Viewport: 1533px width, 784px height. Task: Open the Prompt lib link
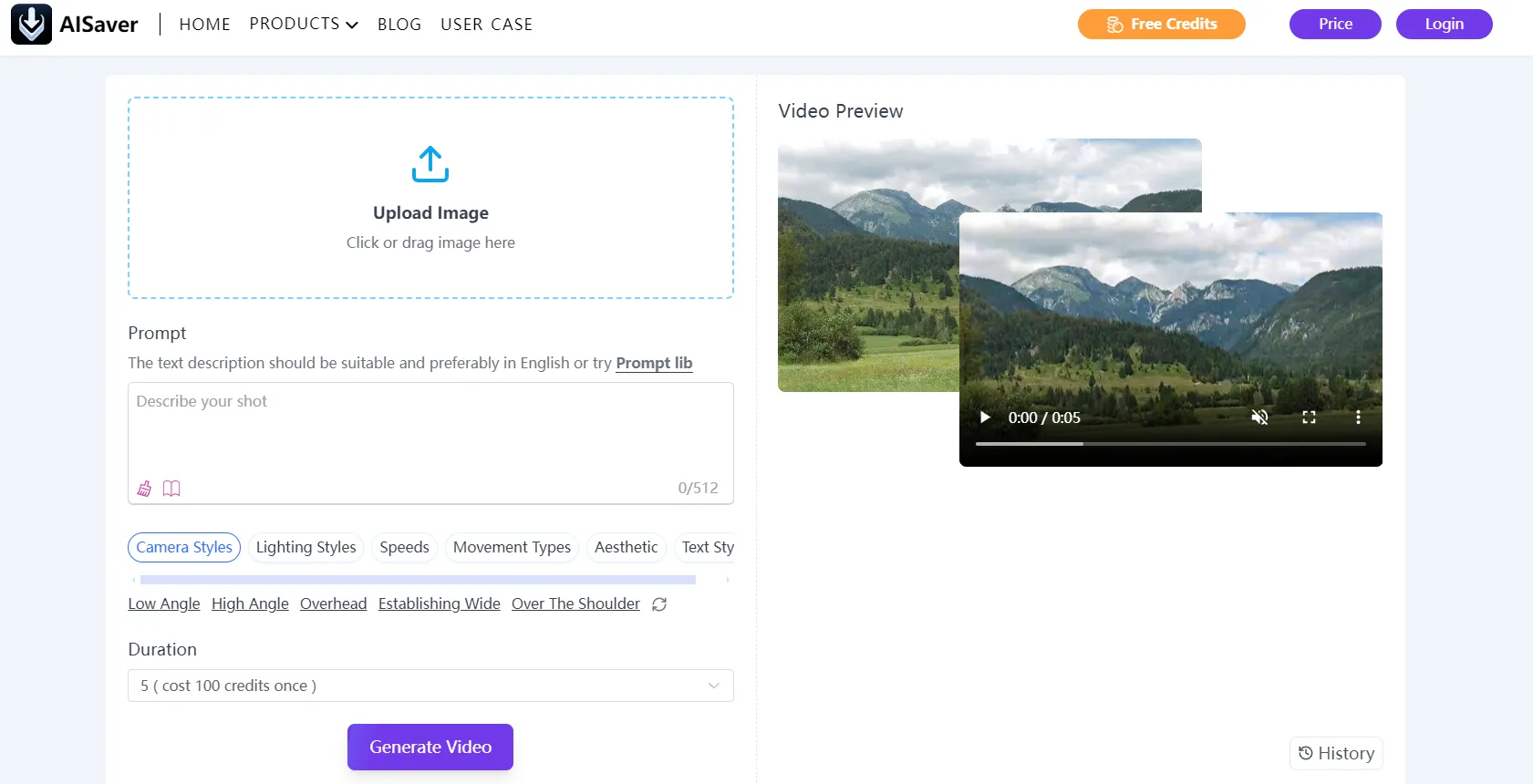point(654,363)
